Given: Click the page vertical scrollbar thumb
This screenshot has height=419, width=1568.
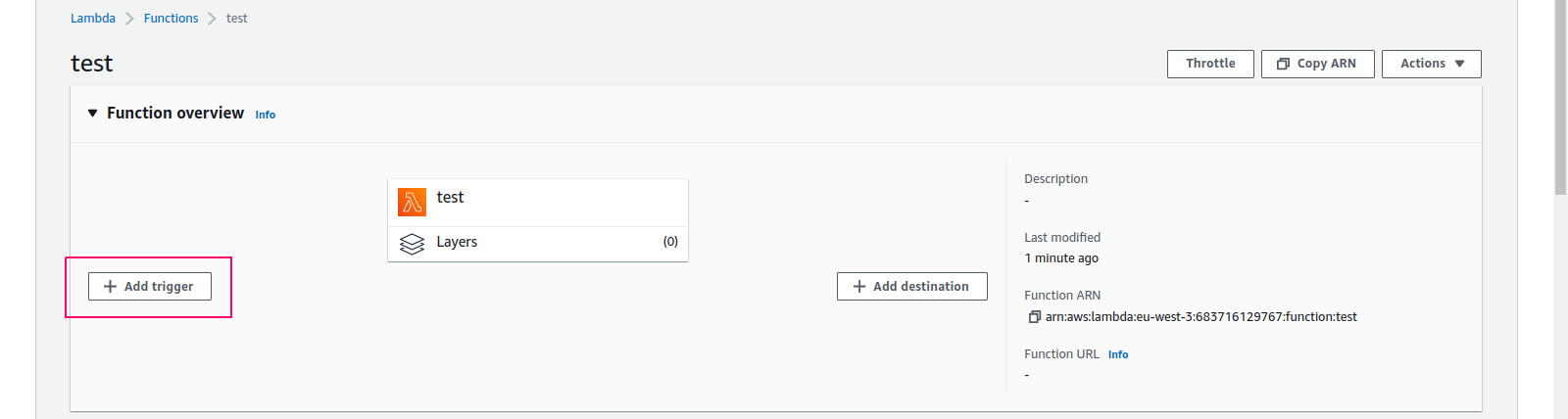Looking at the screenshot, I should tap(1560, 98).
